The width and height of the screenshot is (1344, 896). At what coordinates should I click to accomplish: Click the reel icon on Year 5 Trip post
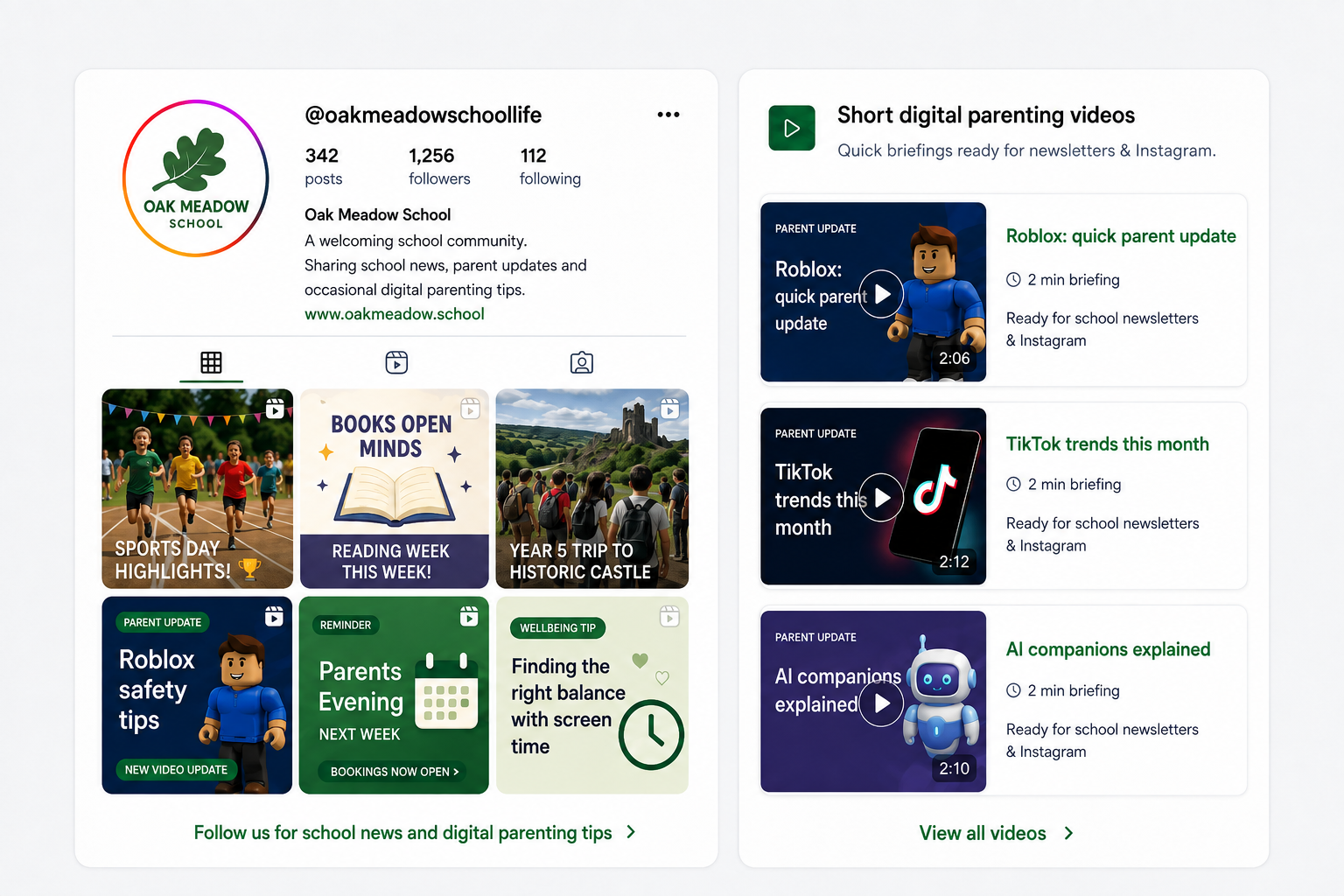click(x=670, y=409)
